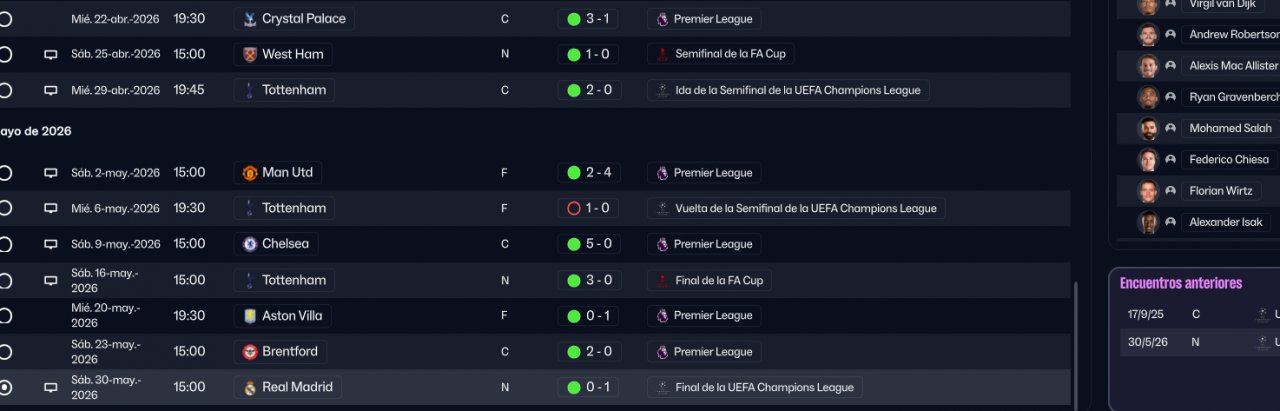Select the Real Madrid fixture radio button
Screen dimensions: 1280x411
point(5,388)
